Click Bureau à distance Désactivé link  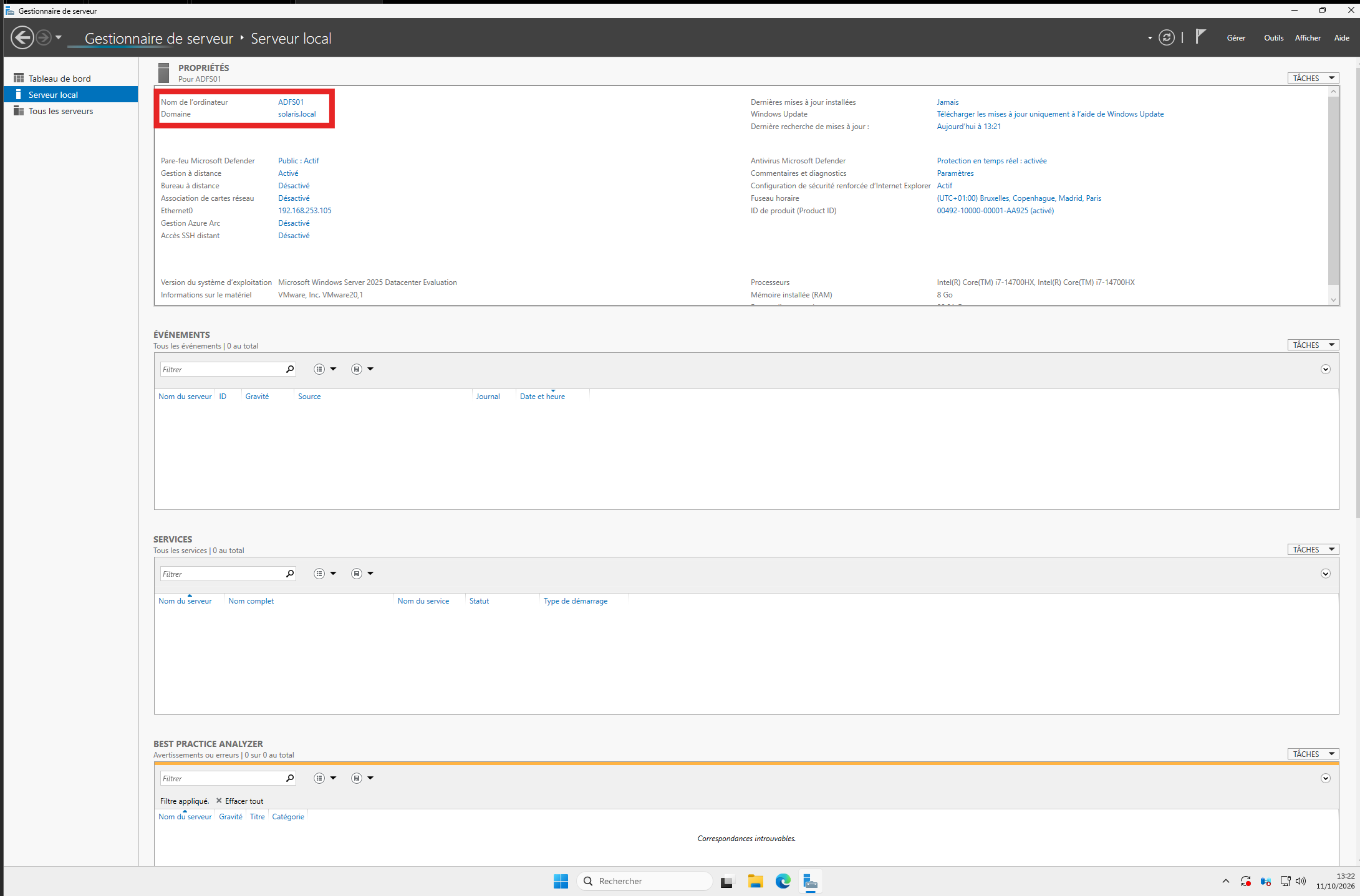point(294,186)
